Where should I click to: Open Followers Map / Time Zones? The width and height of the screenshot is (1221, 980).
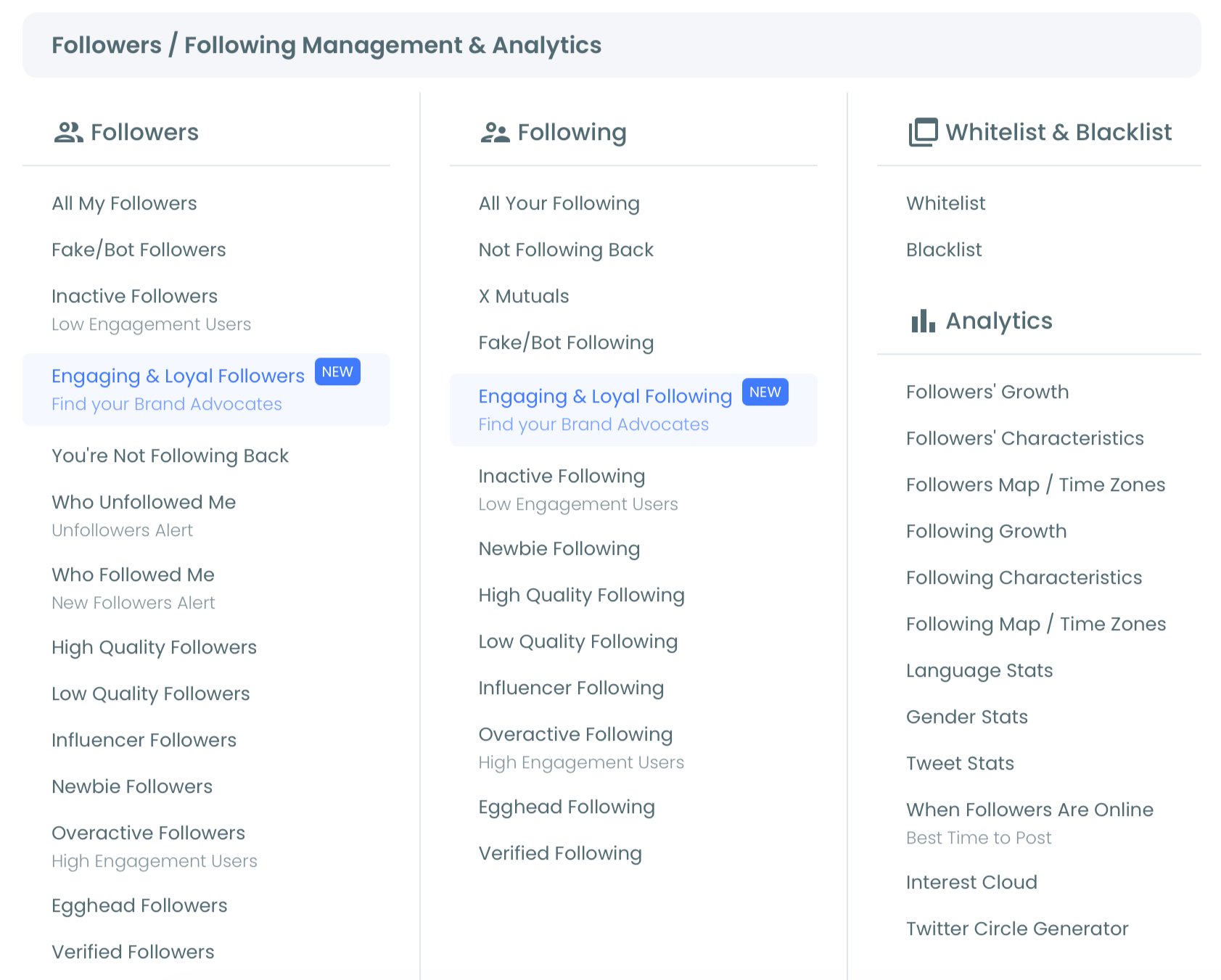pos(1035,485)
